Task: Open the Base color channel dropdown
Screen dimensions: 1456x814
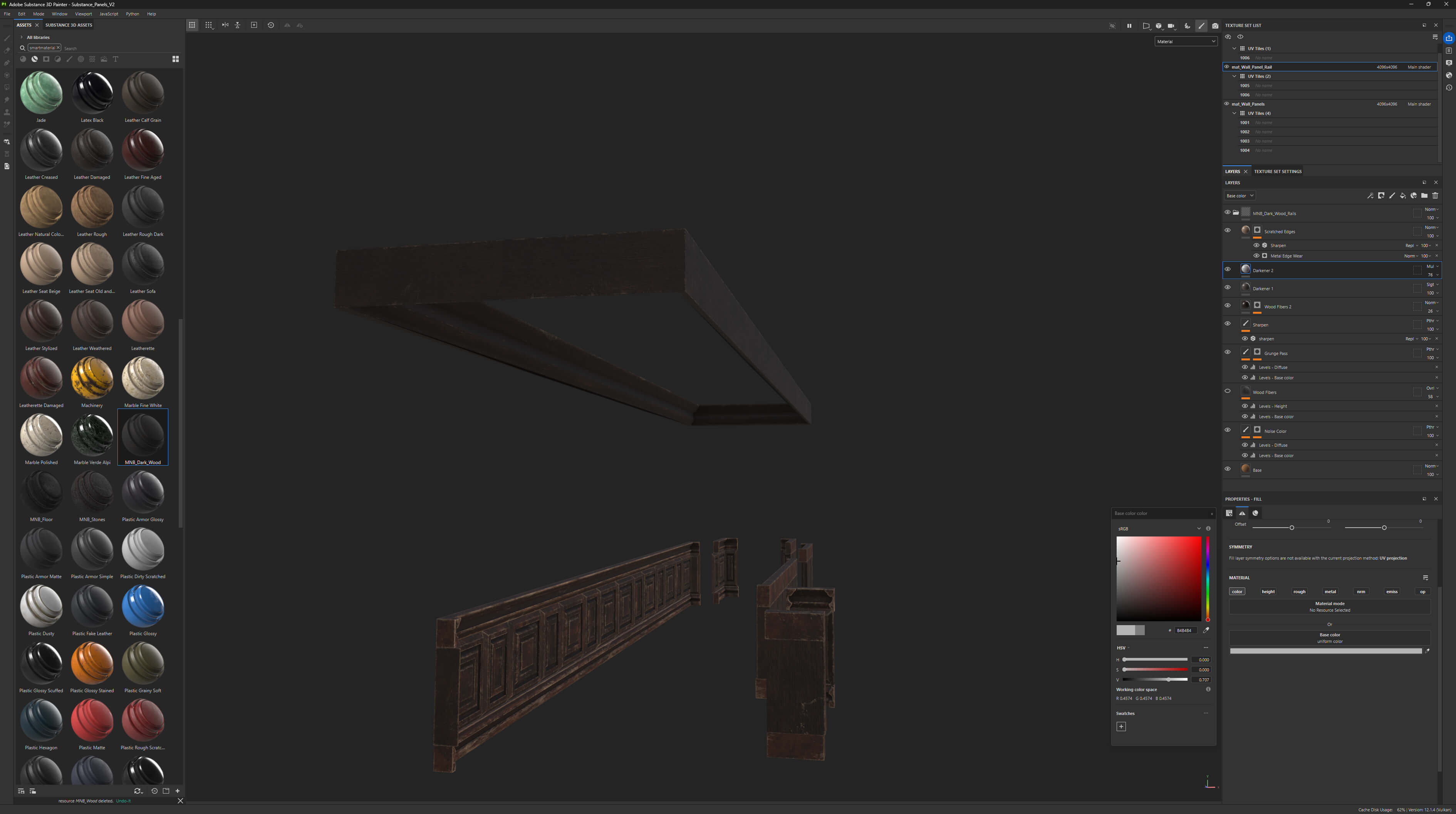Action: pyautogui.click(x=1240, y=196)
